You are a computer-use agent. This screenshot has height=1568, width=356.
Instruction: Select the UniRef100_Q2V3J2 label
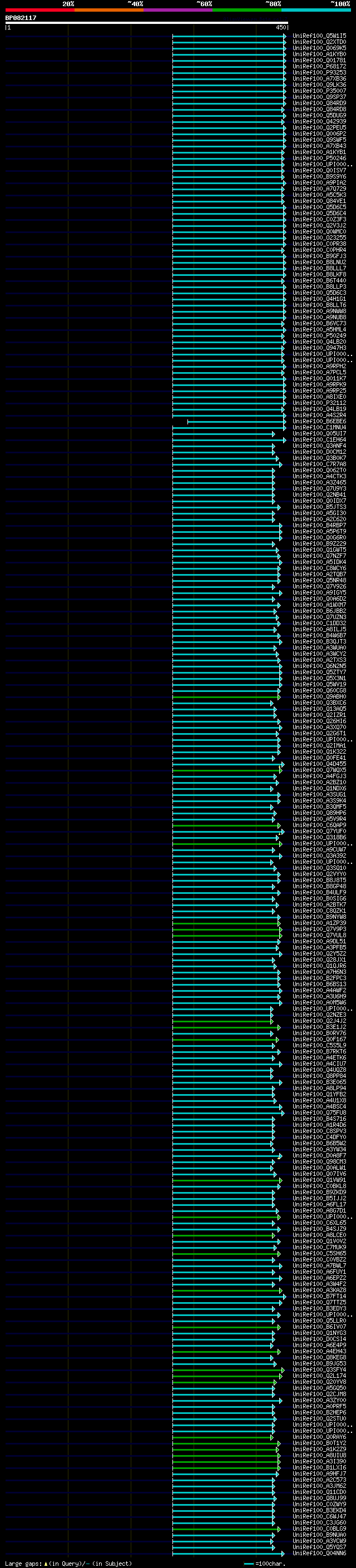(x=319, y=225)
